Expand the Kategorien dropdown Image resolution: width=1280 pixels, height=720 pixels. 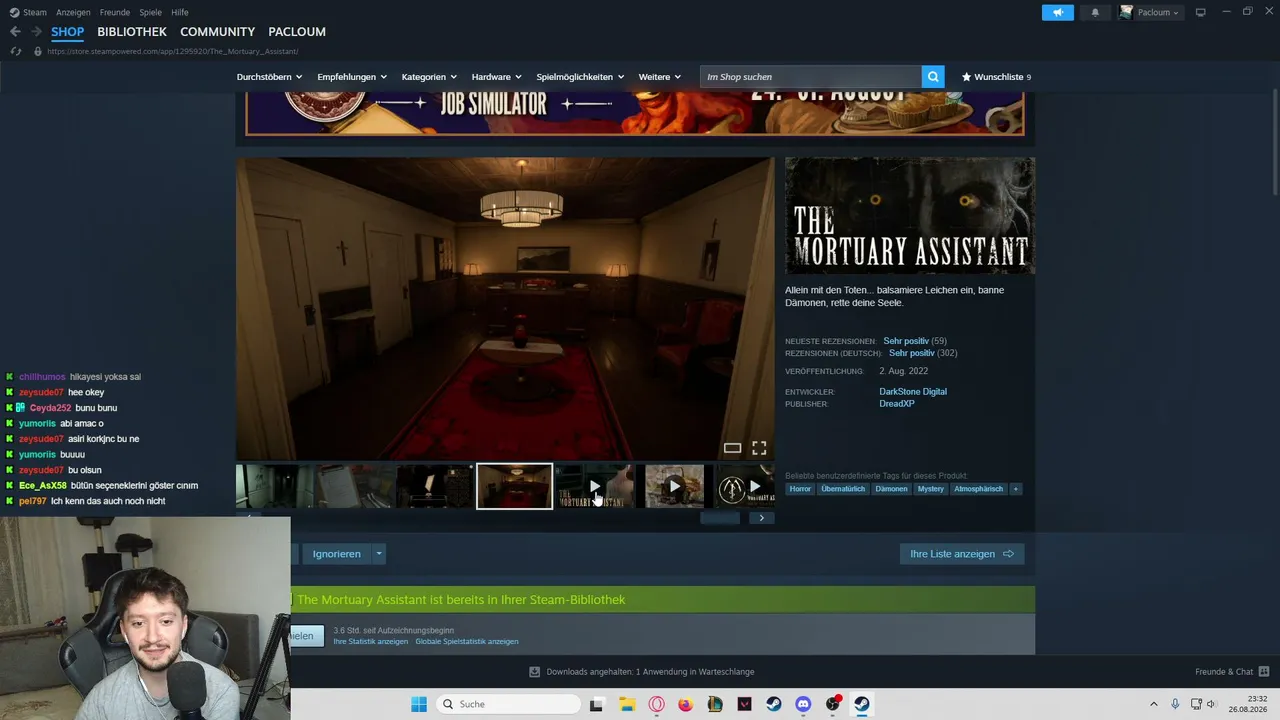pos(429,77)
